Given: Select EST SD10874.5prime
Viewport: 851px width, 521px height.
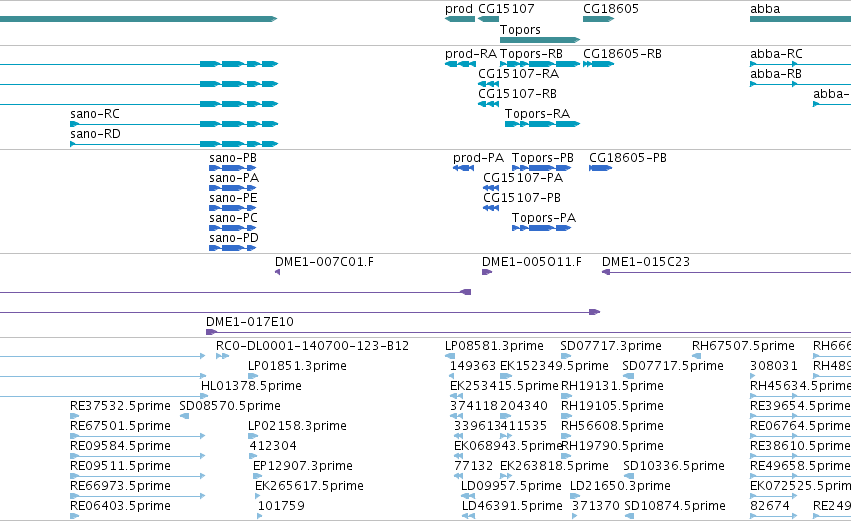Looking at the screenshot, I should pyautogui.click(x=629, y=517).
